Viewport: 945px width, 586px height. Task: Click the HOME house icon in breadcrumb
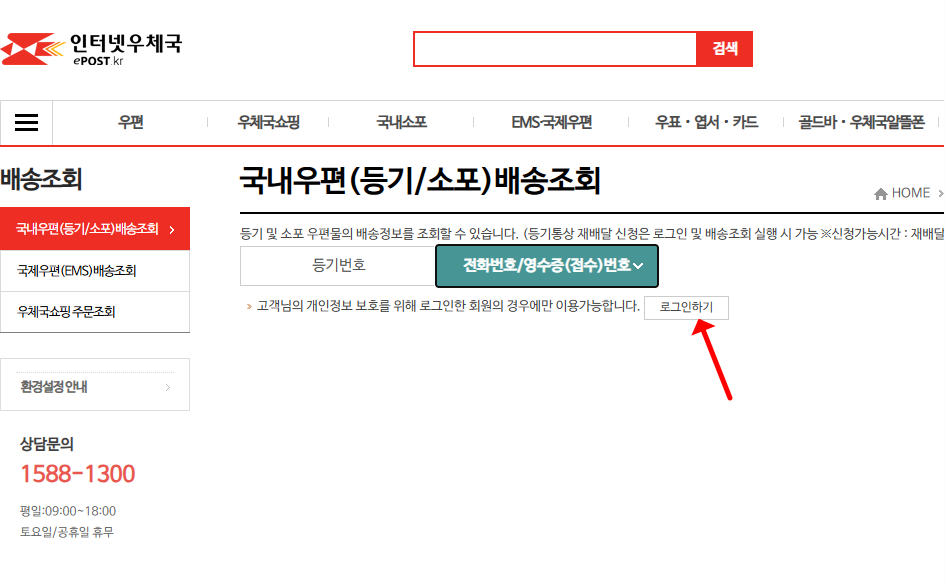tap(881, 194)
